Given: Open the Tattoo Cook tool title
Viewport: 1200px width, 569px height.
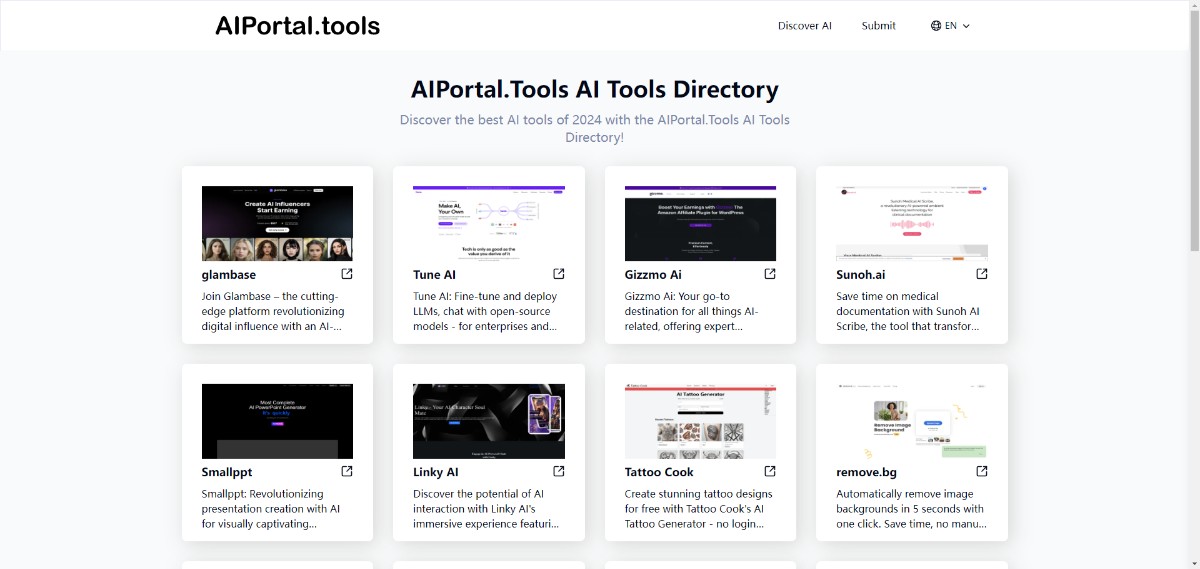Looking at the screenshot, I should [x=659, y=472].
